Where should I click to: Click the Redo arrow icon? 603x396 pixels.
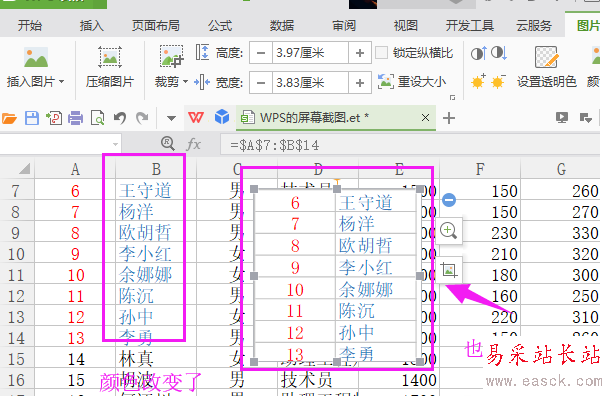pos(142,118)
